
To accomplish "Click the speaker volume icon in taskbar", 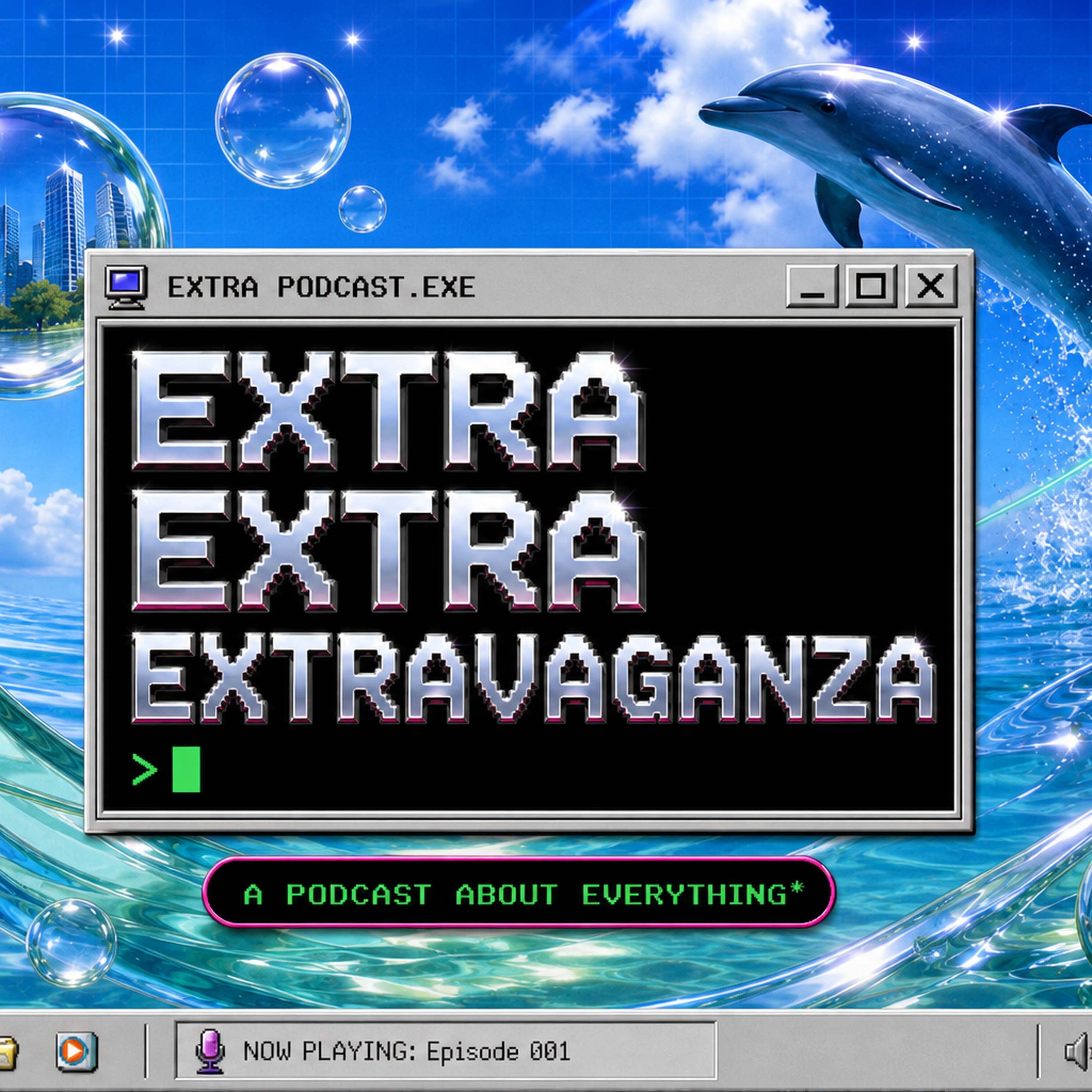I will [x=1079, y=1052].
